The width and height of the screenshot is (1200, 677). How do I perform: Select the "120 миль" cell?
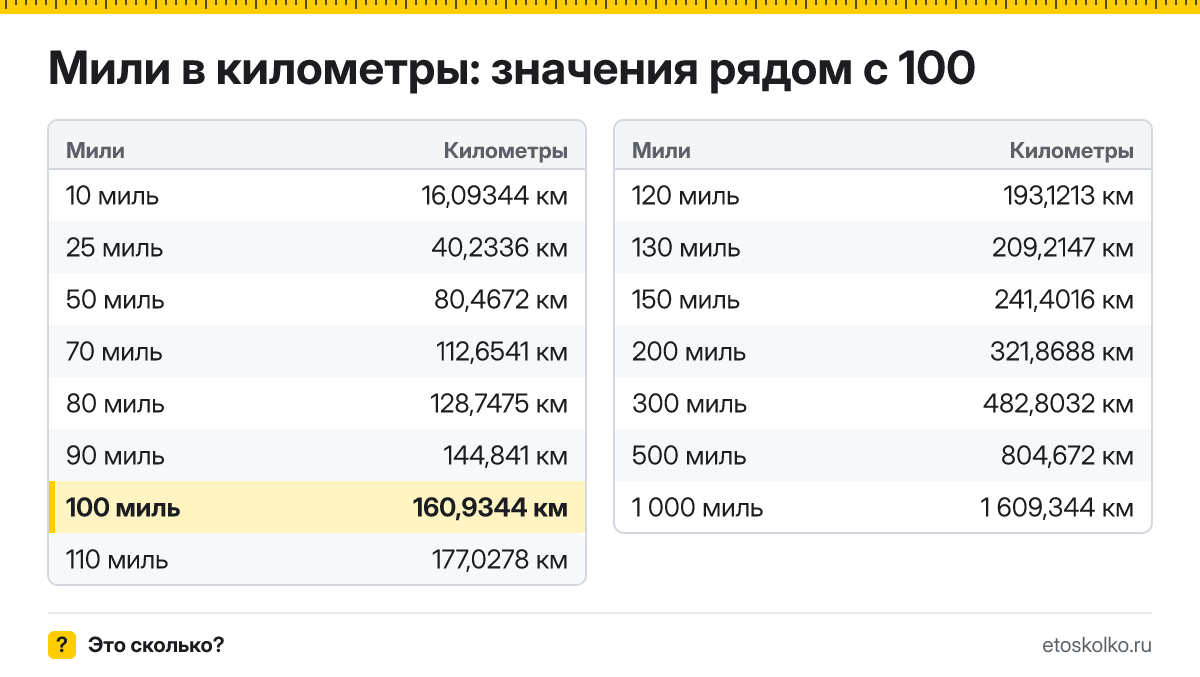click(x=686, y=195)
